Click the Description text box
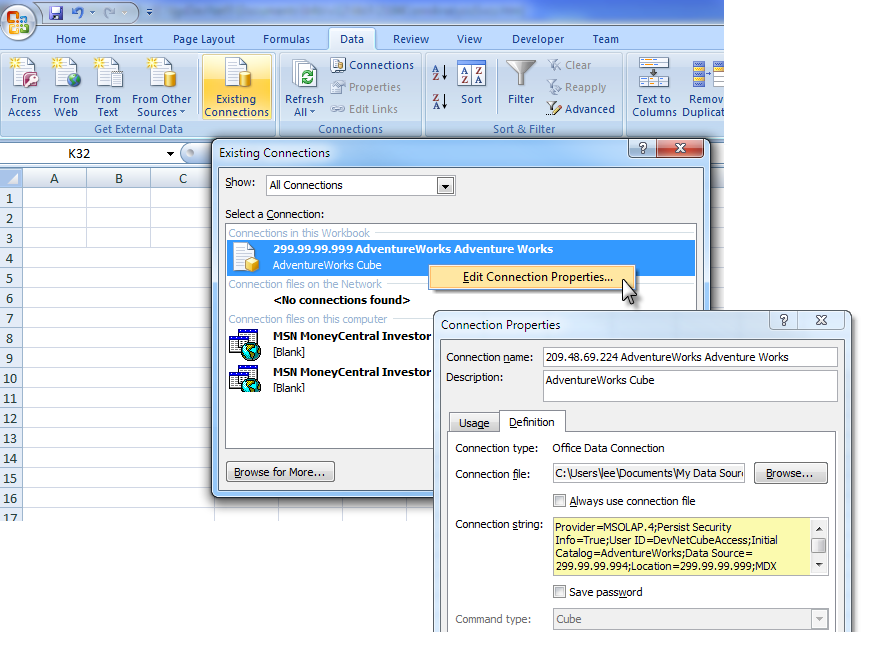Viewport: 869px width, 658px height. 690,385
